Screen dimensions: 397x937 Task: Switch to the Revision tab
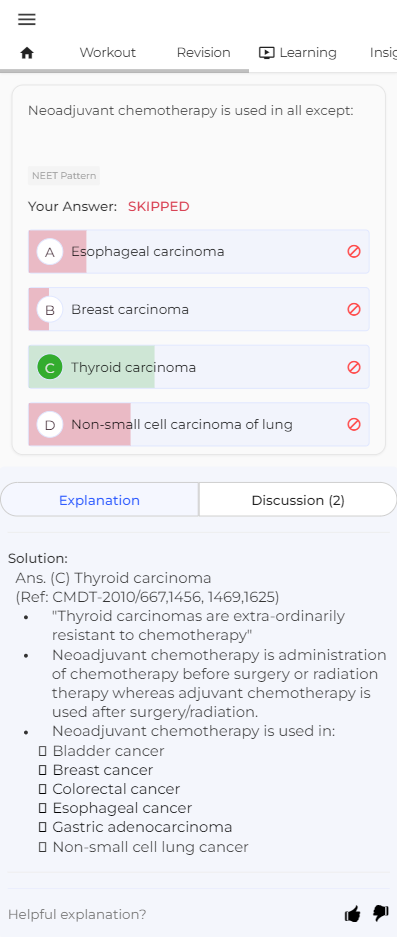coord(203,53)
